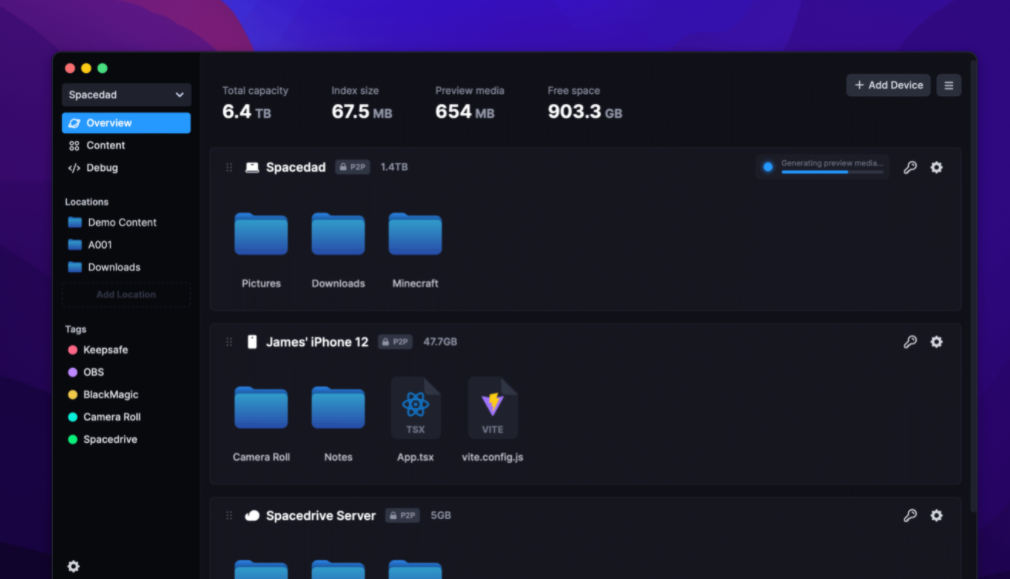
Task: Select the BlackMagic tag
Action: 103,395
